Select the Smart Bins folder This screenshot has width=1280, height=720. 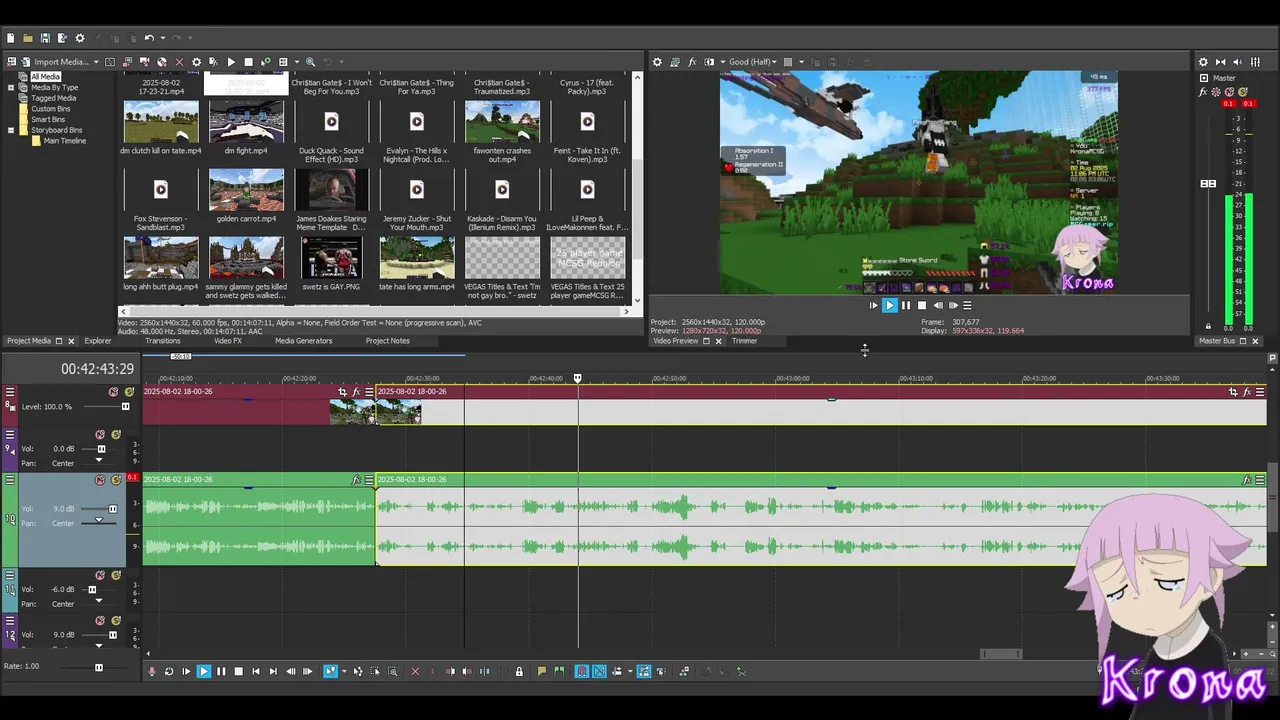coord(48,119)
